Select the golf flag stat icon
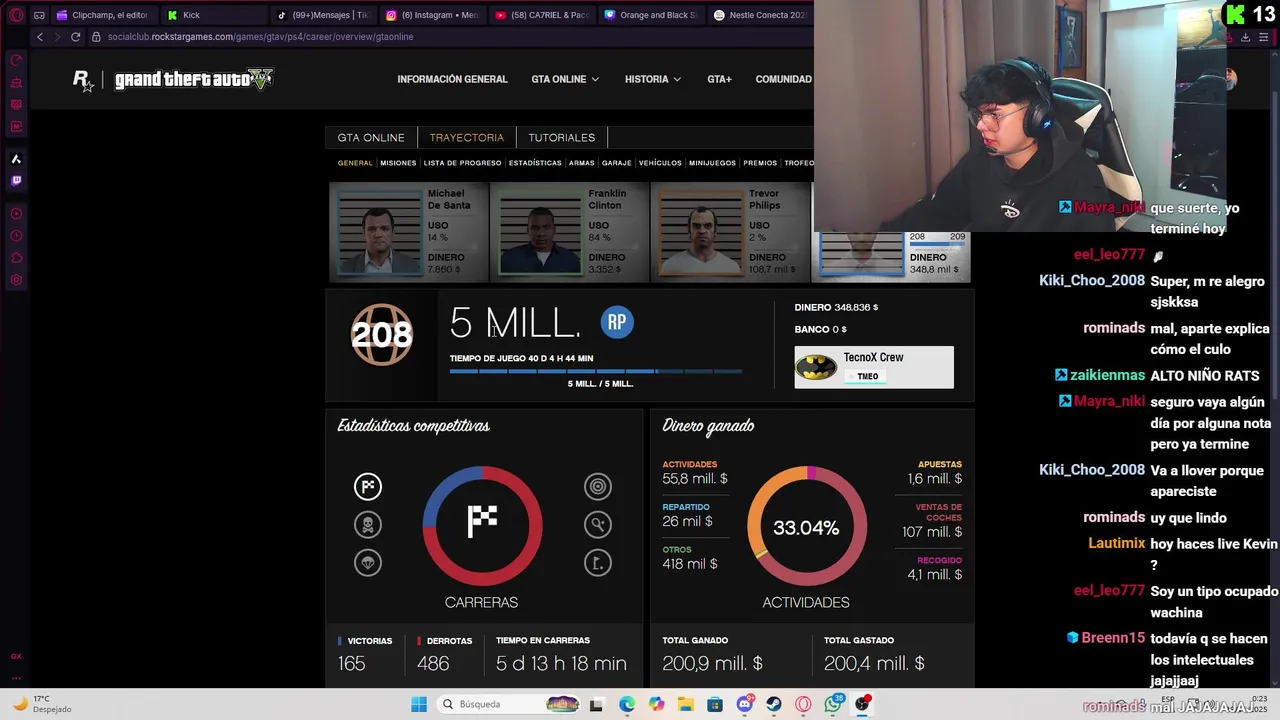1280x720 pixels. click(598, 563)
